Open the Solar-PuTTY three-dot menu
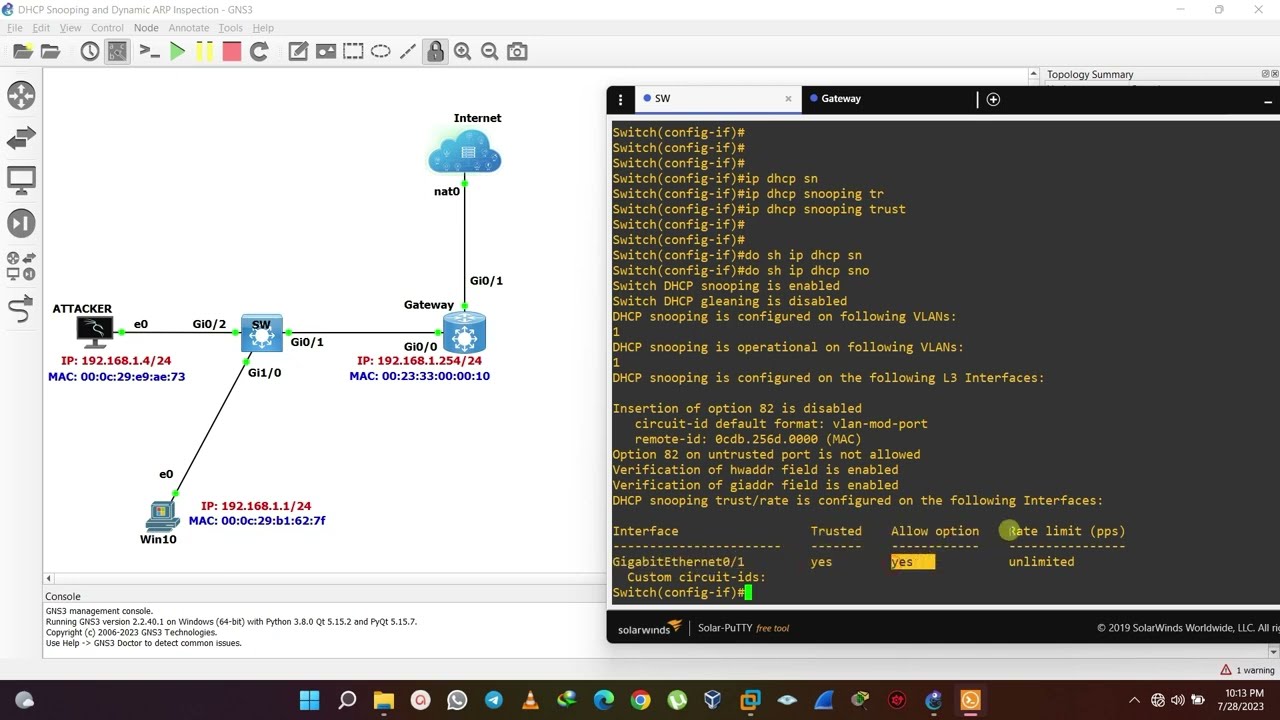 tap(620, 99)
